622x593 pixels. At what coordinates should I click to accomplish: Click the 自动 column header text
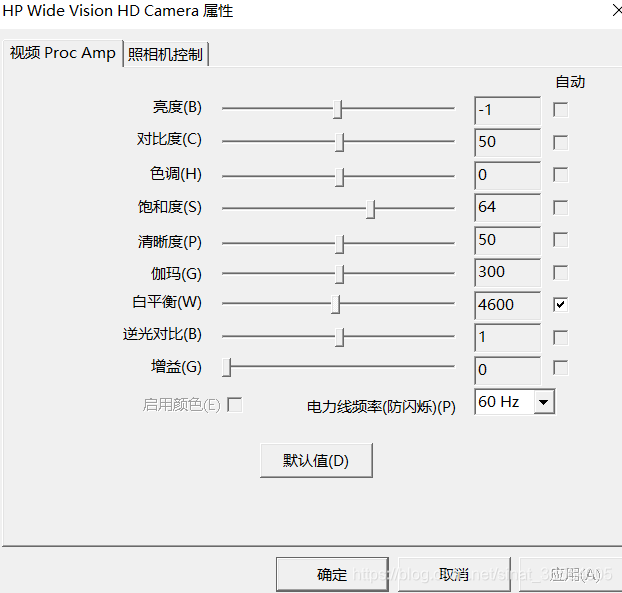570,82
